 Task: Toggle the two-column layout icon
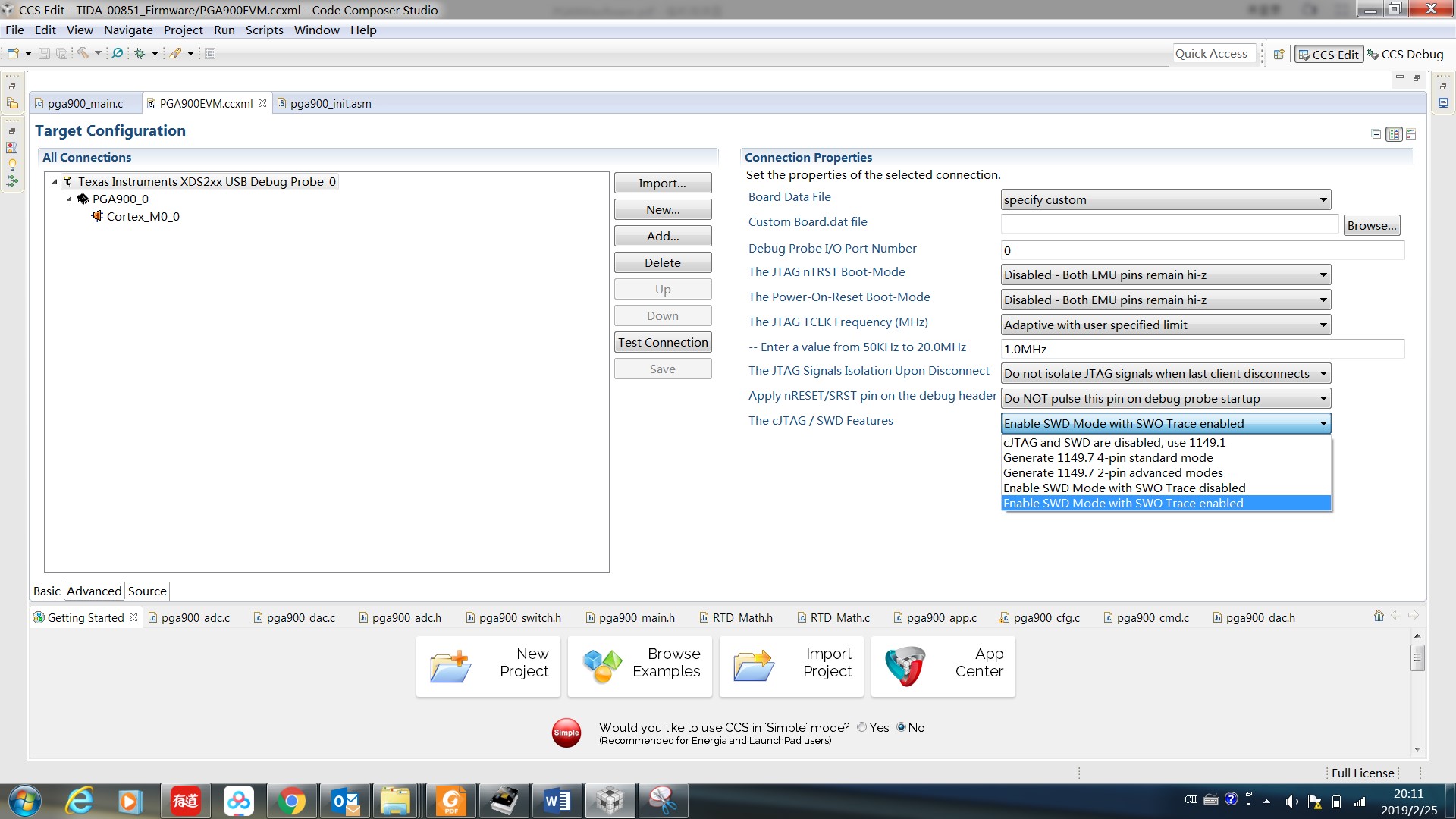[1394, 134]
